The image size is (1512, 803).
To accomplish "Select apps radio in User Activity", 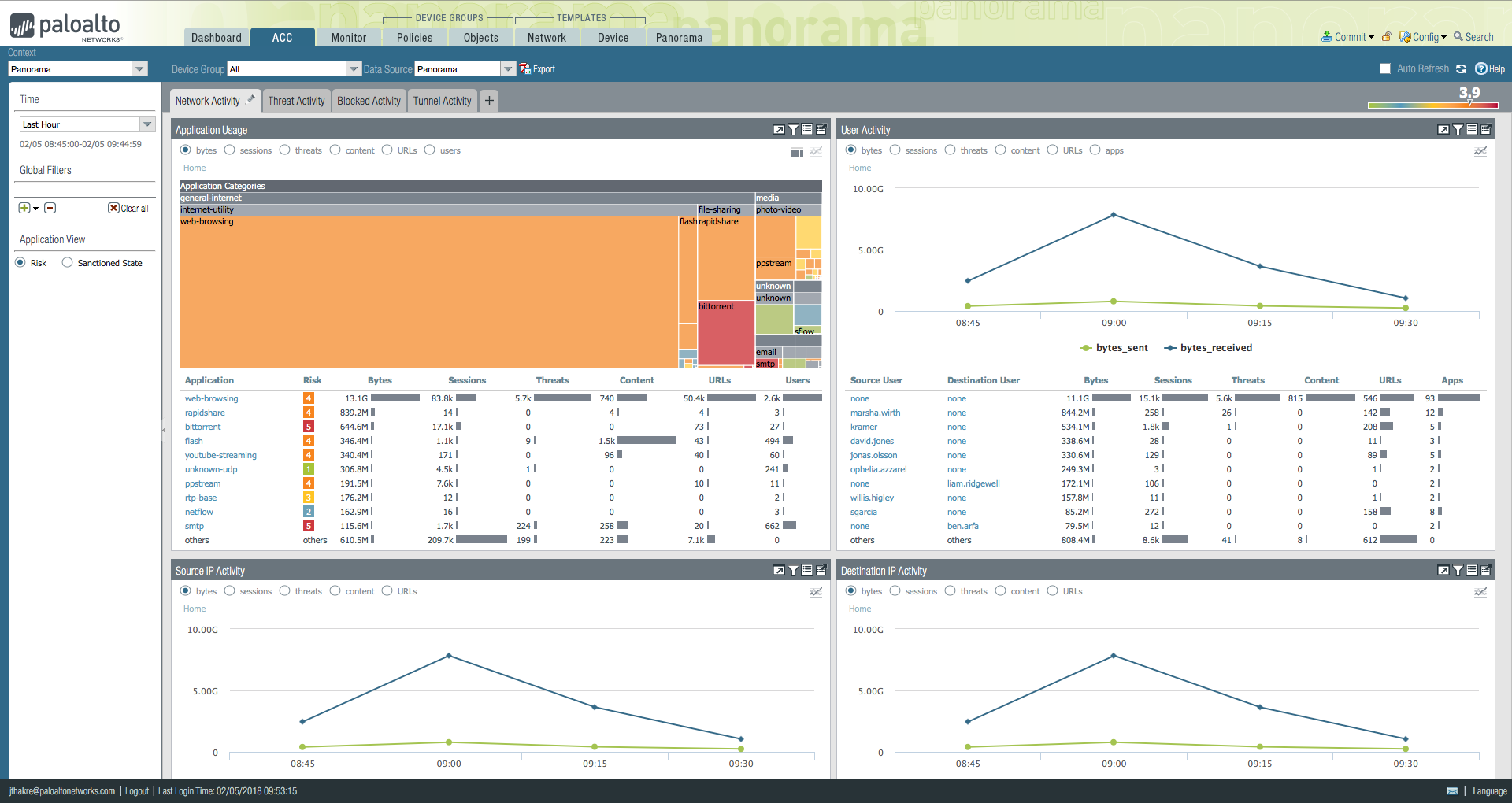I will pyautogui.click(x=1095, y=150).
